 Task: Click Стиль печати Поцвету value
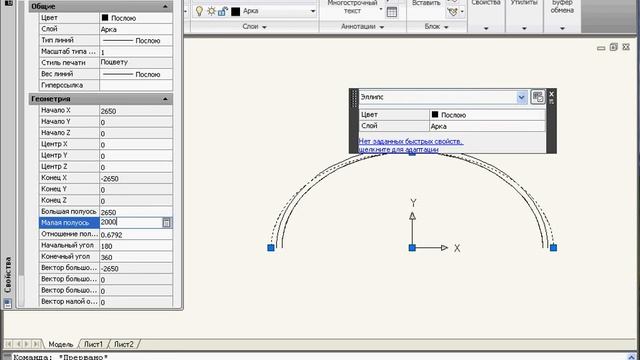[x=136, y=62]
